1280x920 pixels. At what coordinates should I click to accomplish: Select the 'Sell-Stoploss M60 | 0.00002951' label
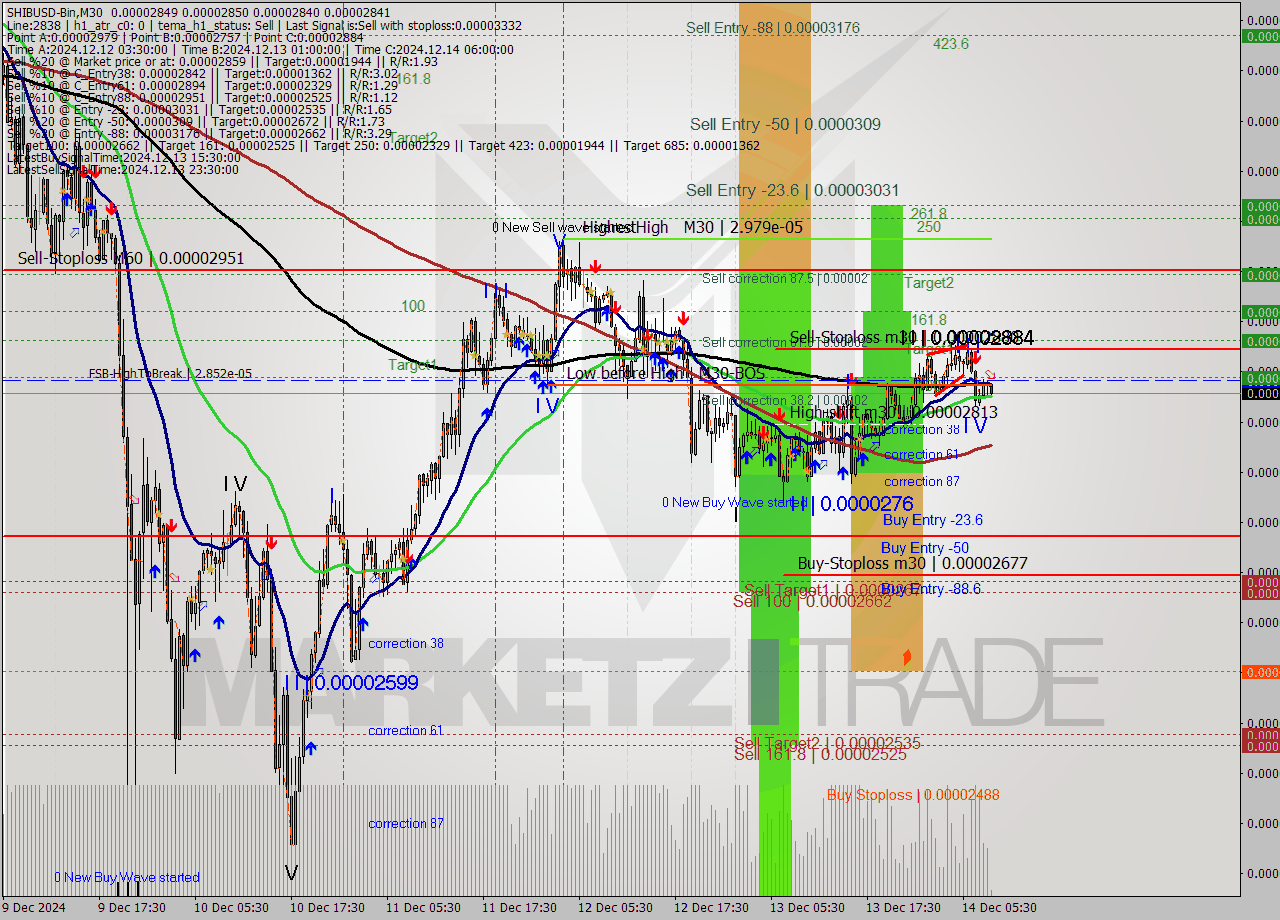pos(131,259)
